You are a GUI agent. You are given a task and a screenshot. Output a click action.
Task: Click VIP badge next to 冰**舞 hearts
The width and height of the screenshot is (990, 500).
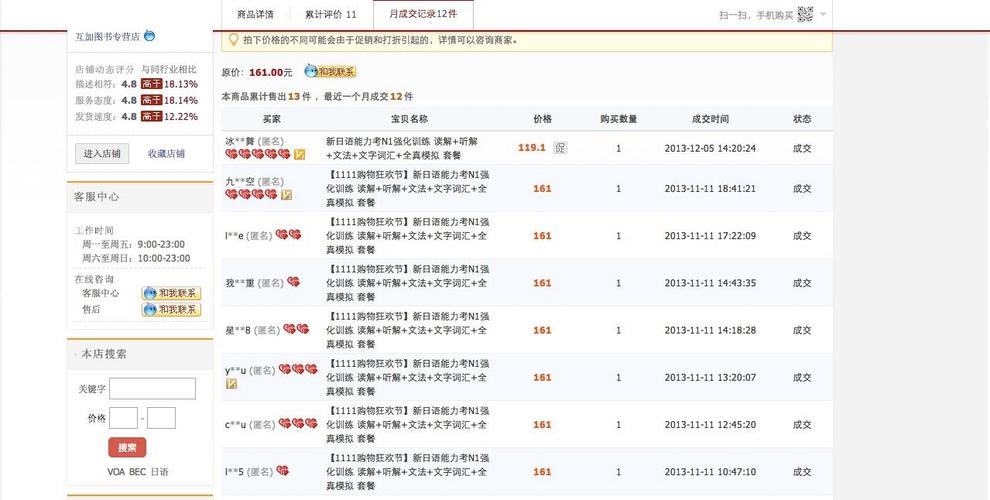[x=300, y=154]
